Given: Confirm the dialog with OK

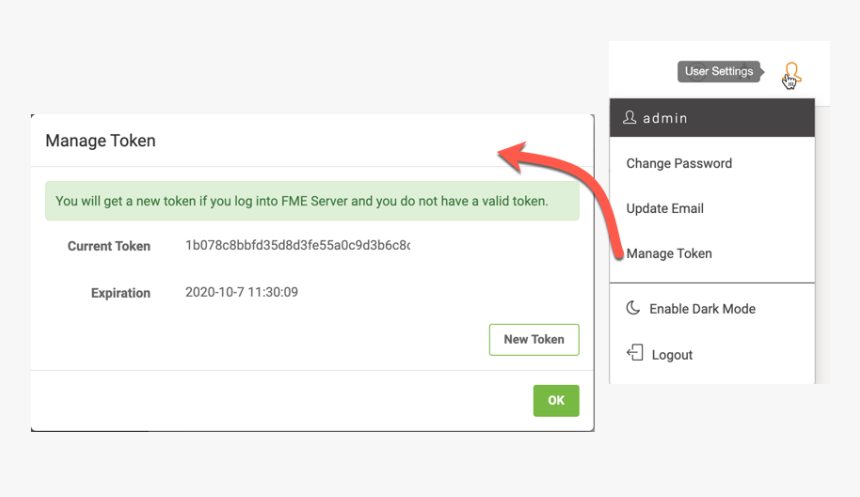Looking at the screenshot, I should 556,400.
